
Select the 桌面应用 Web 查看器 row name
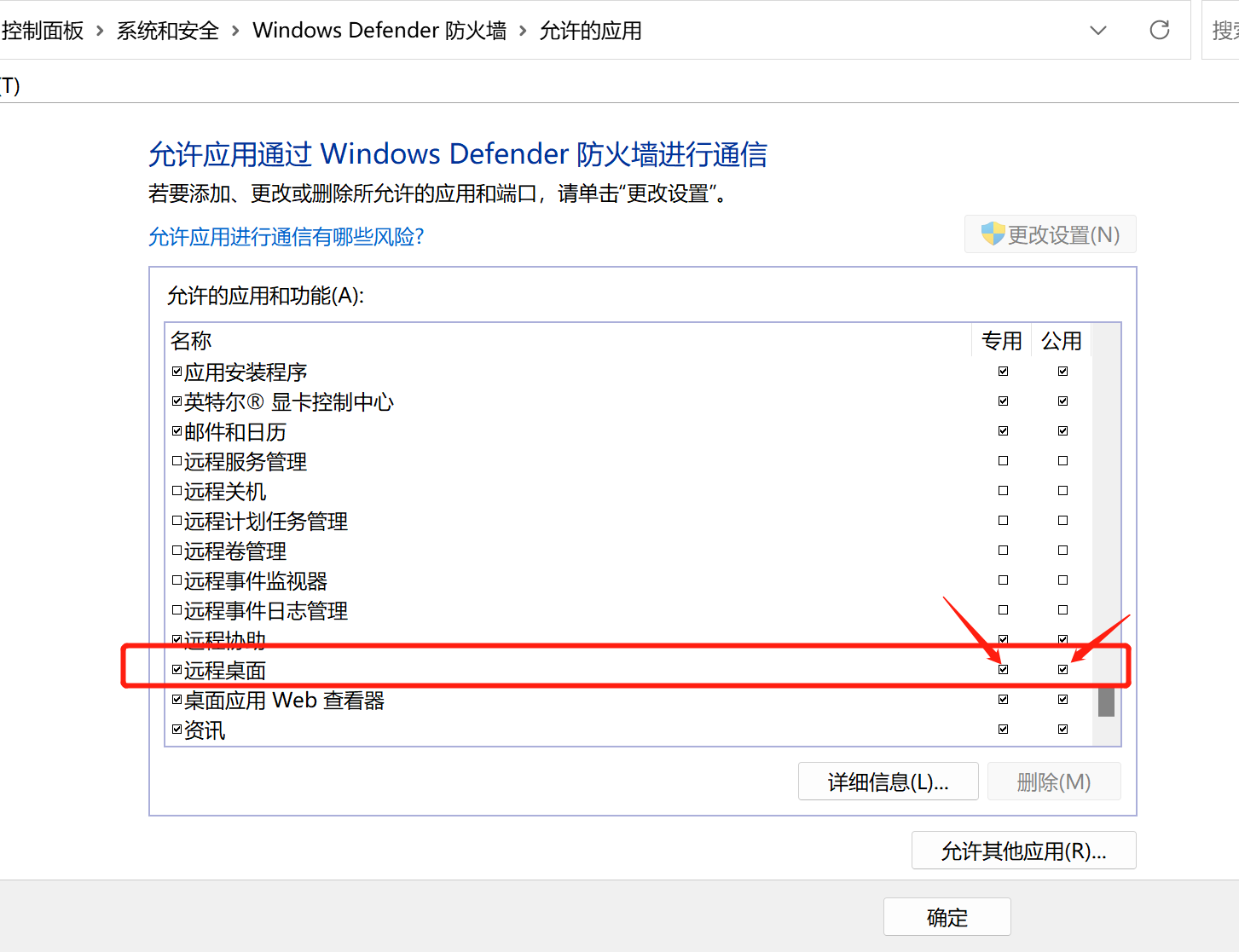[284, 701]
